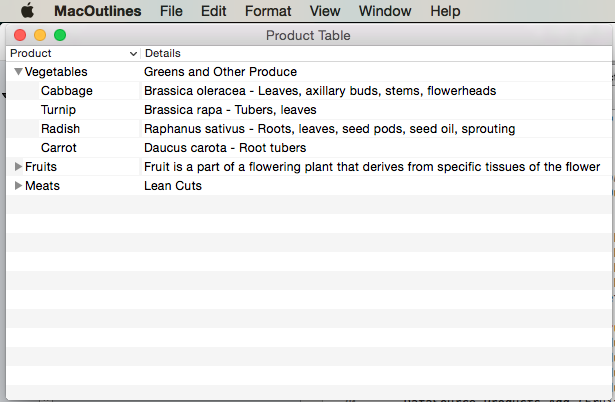Select the Cabbage row

309,91
